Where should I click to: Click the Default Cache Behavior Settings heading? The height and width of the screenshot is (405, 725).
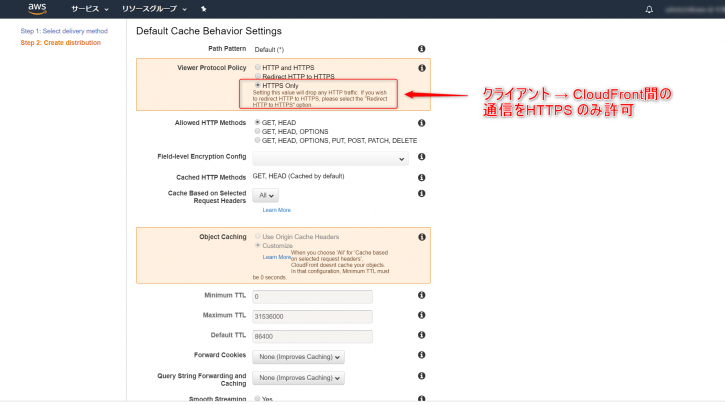click(x=209, y=31)
